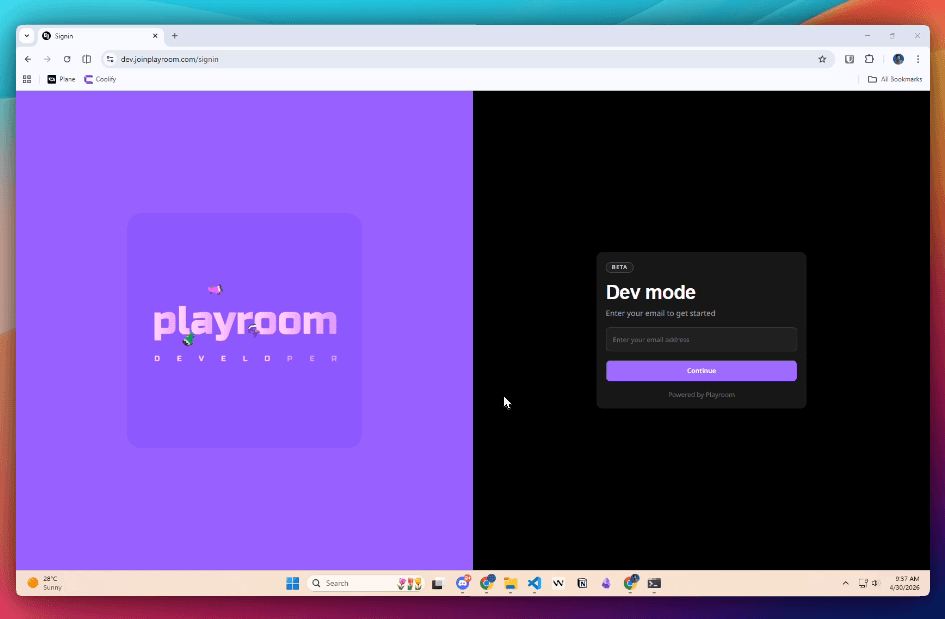Image resolution: width=945 pixels, height=619 pixels.
Task: Click the taskbar Search box
Action: coord(366,583)
